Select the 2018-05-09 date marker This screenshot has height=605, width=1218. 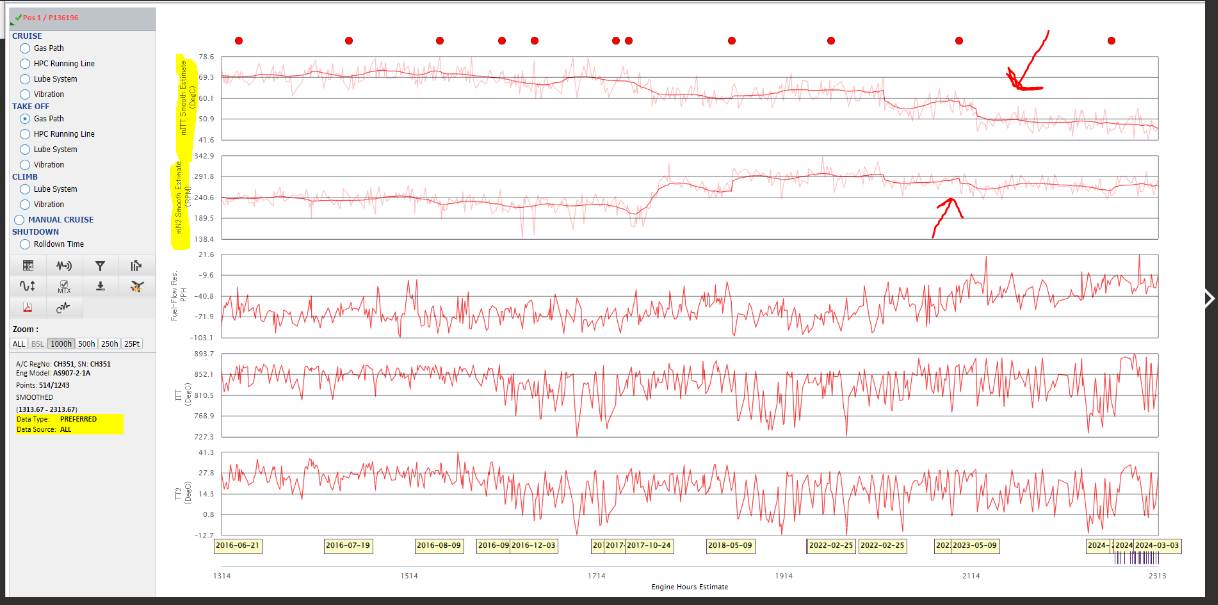[x=731, y=546]
